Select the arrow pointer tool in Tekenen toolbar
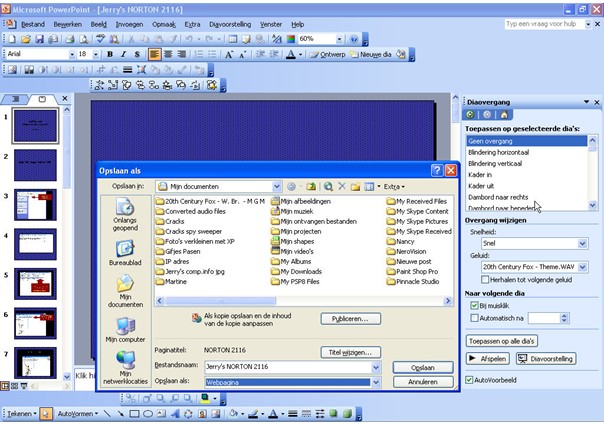 45,413
